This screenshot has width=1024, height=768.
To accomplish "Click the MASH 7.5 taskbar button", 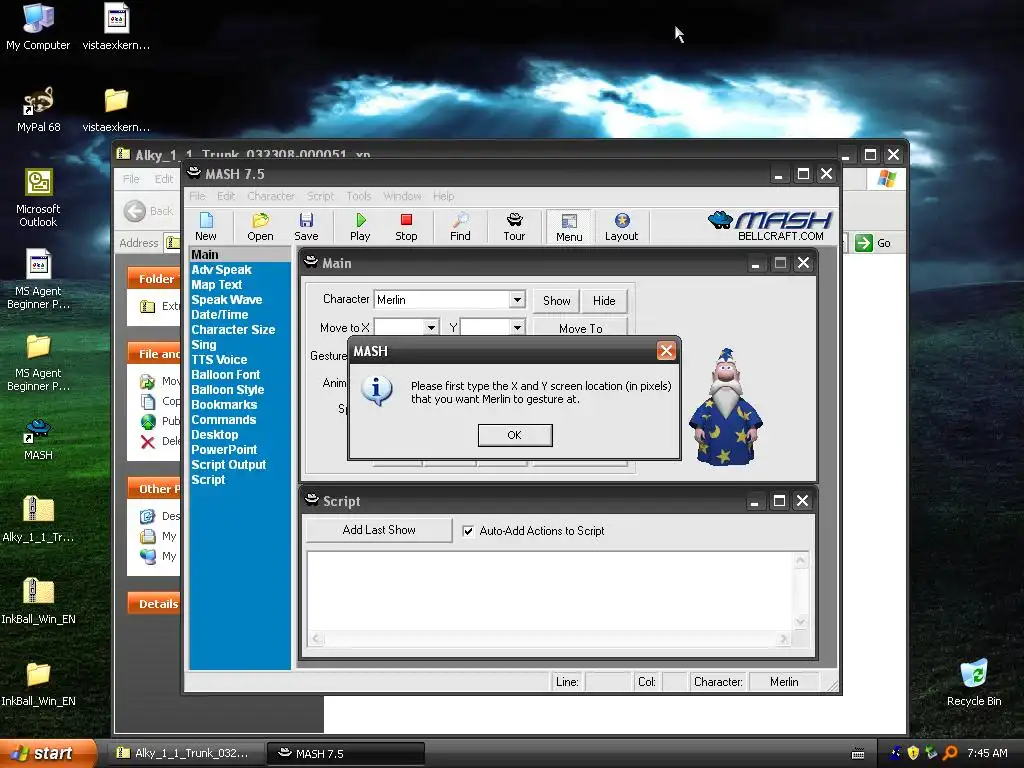I will (346, 754).
